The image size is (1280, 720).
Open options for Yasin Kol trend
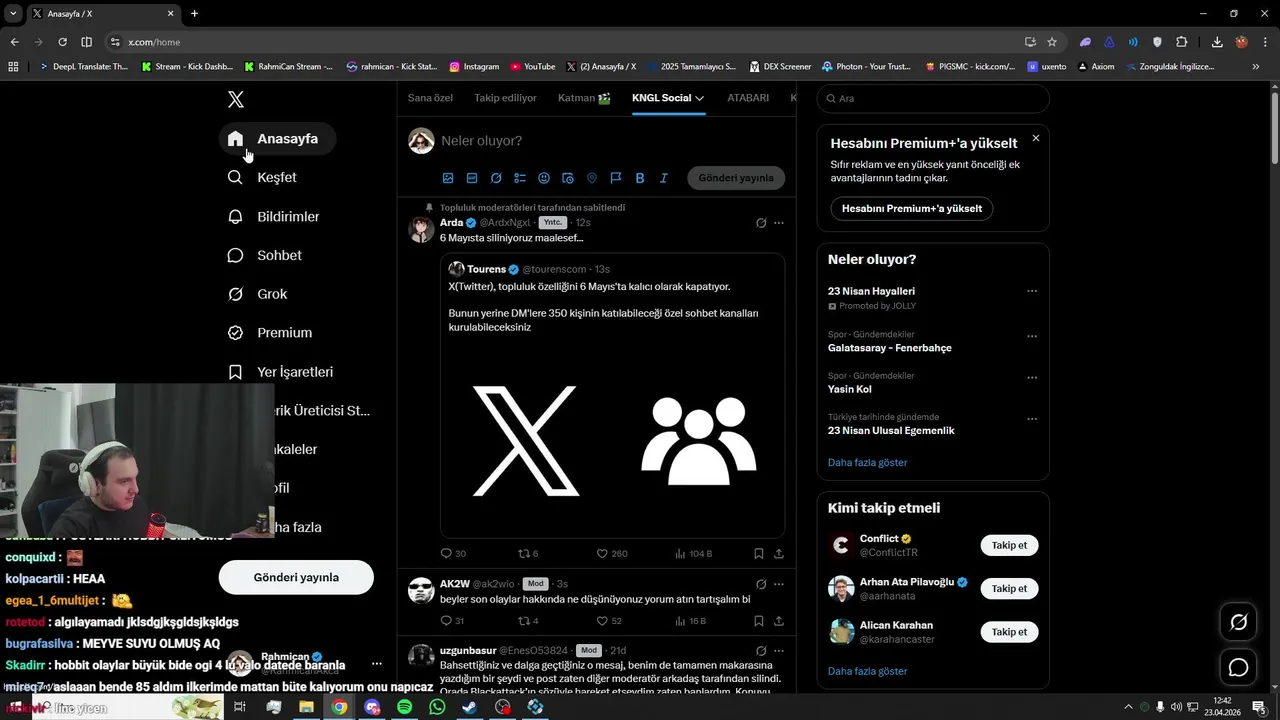click(x=1032, y=378)
